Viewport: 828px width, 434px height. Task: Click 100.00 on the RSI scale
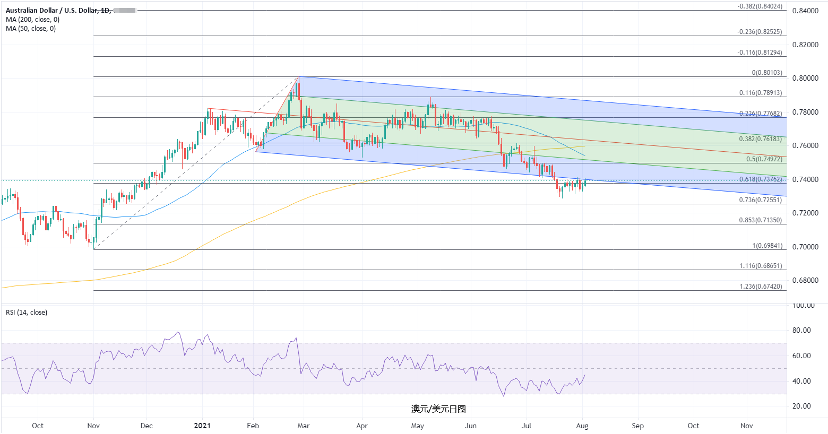point(805,306)
